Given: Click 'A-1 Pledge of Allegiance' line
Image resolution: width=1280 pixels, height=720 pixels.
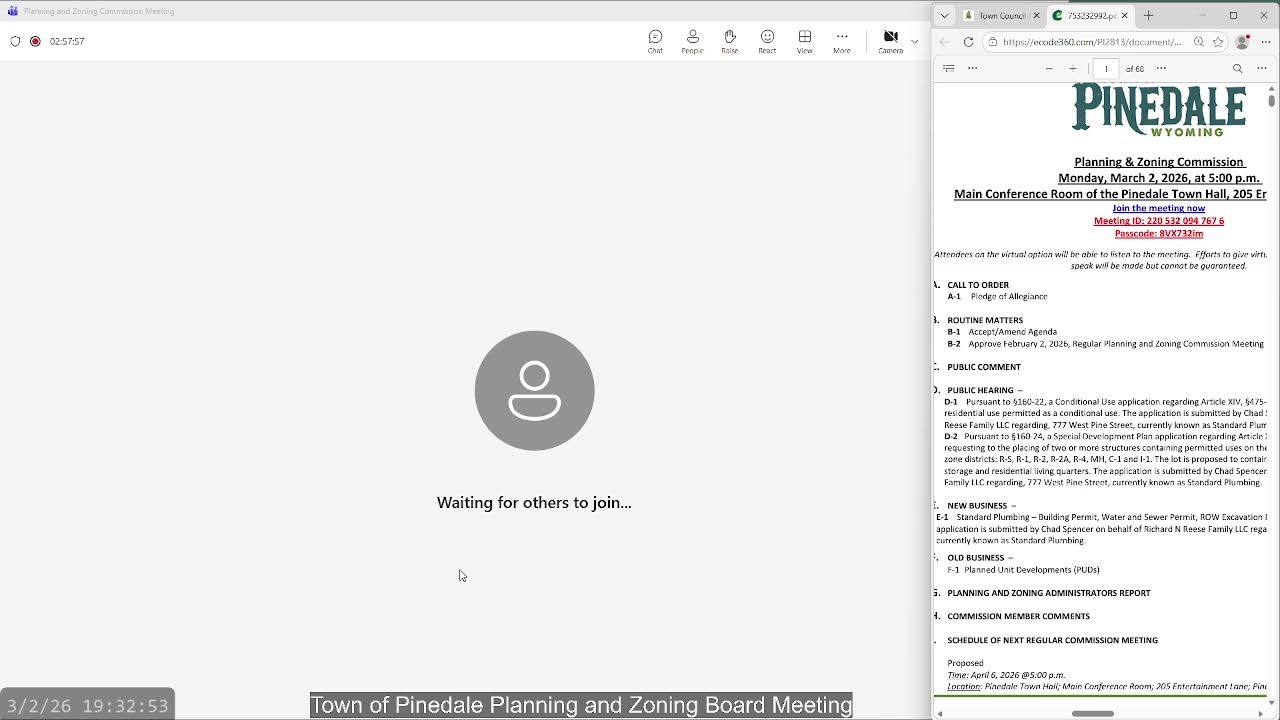Looking at the screenshot, I should 998,296.
